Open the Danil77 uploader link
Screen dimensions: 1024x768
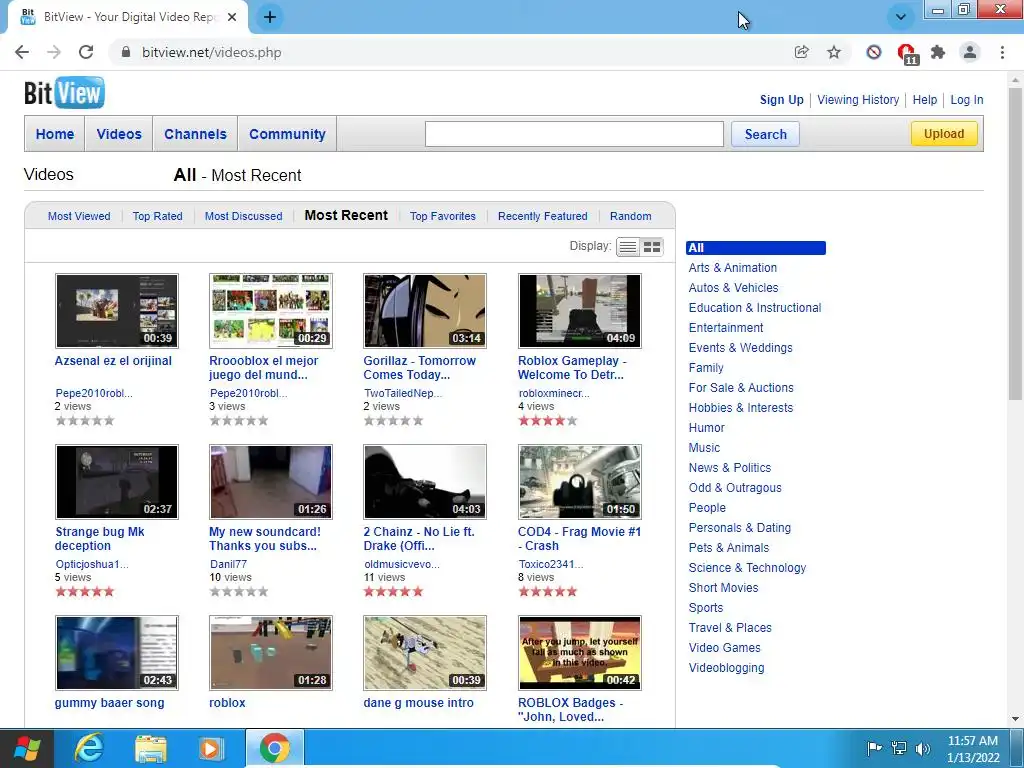[229, 564]
